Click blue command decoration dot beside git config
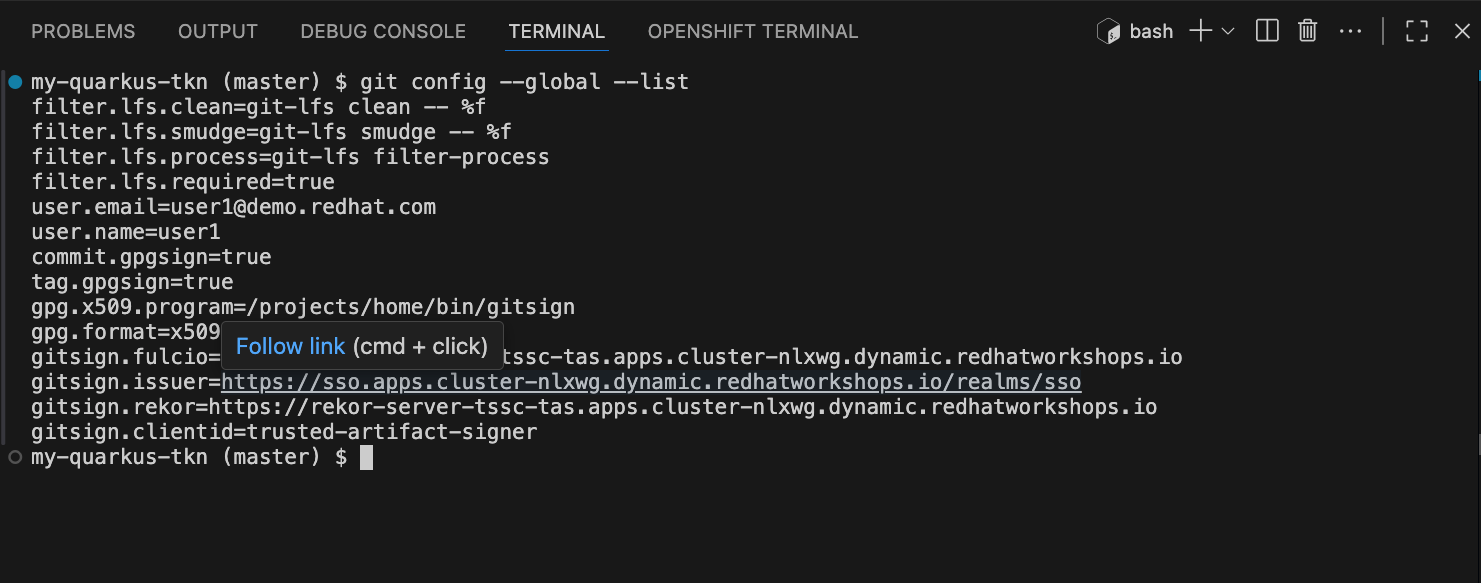This screenshot has height=583, width=1481. (14, 81)
